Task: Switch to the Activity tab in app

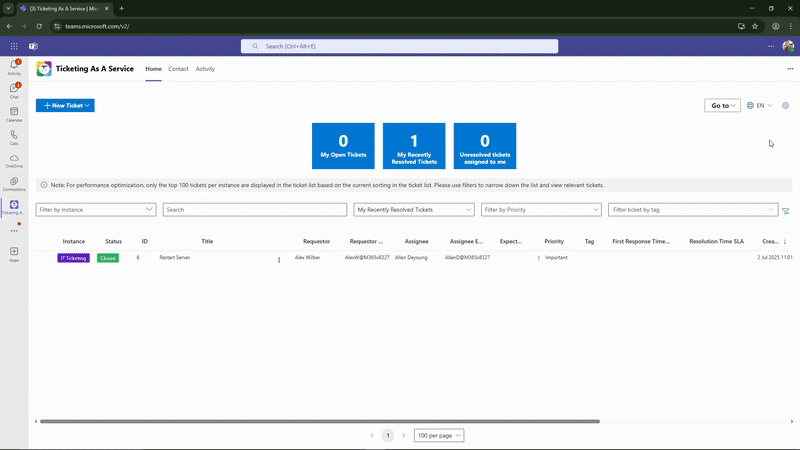Action: (205, 69)
